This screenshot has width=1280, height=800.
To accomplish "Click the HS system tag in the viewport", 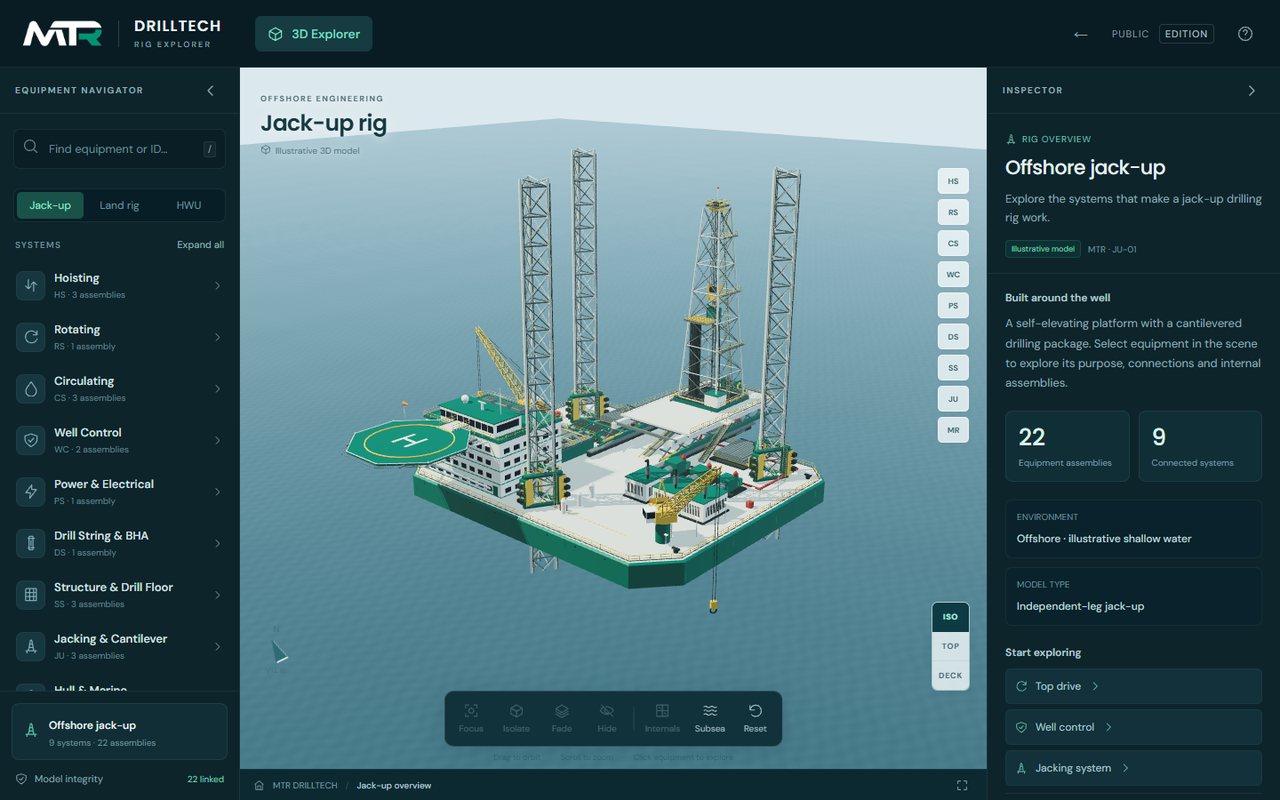I will click(953, 182).
